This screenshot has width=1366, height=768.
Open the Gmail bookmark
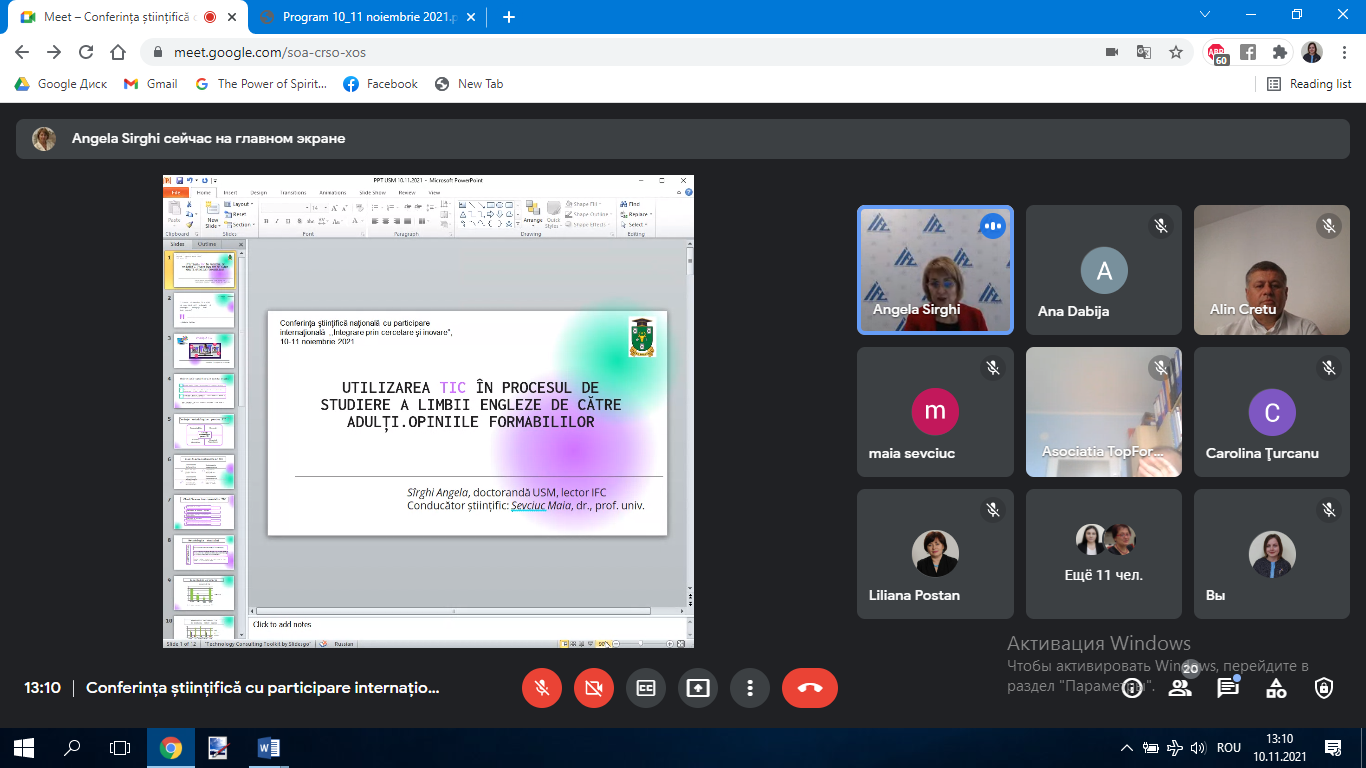click(x=151, y=84)
